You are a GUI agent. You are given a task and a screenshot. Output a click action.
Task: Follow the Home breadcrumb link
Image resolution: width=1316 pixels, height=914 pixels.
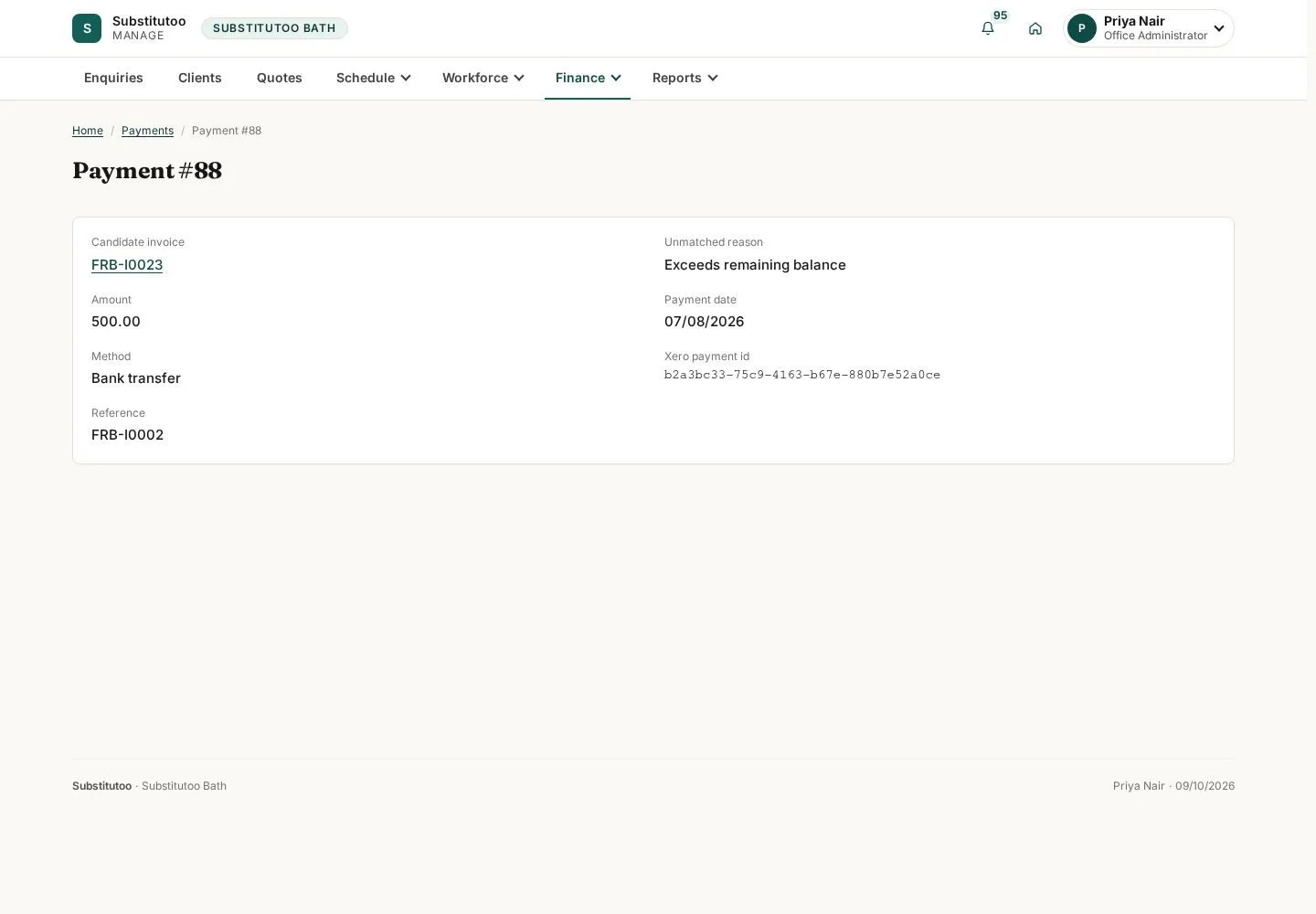[88, 131]
